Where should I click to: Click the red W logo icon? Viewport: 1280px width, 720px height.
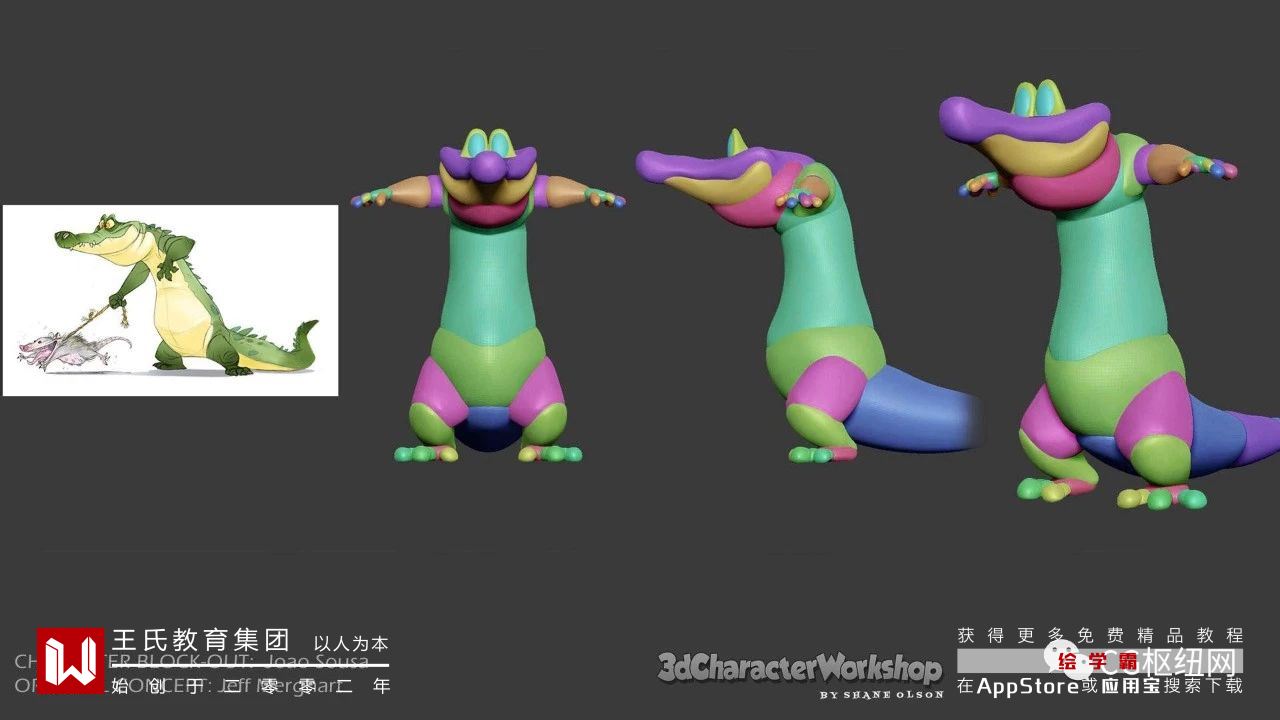[70, 660]
